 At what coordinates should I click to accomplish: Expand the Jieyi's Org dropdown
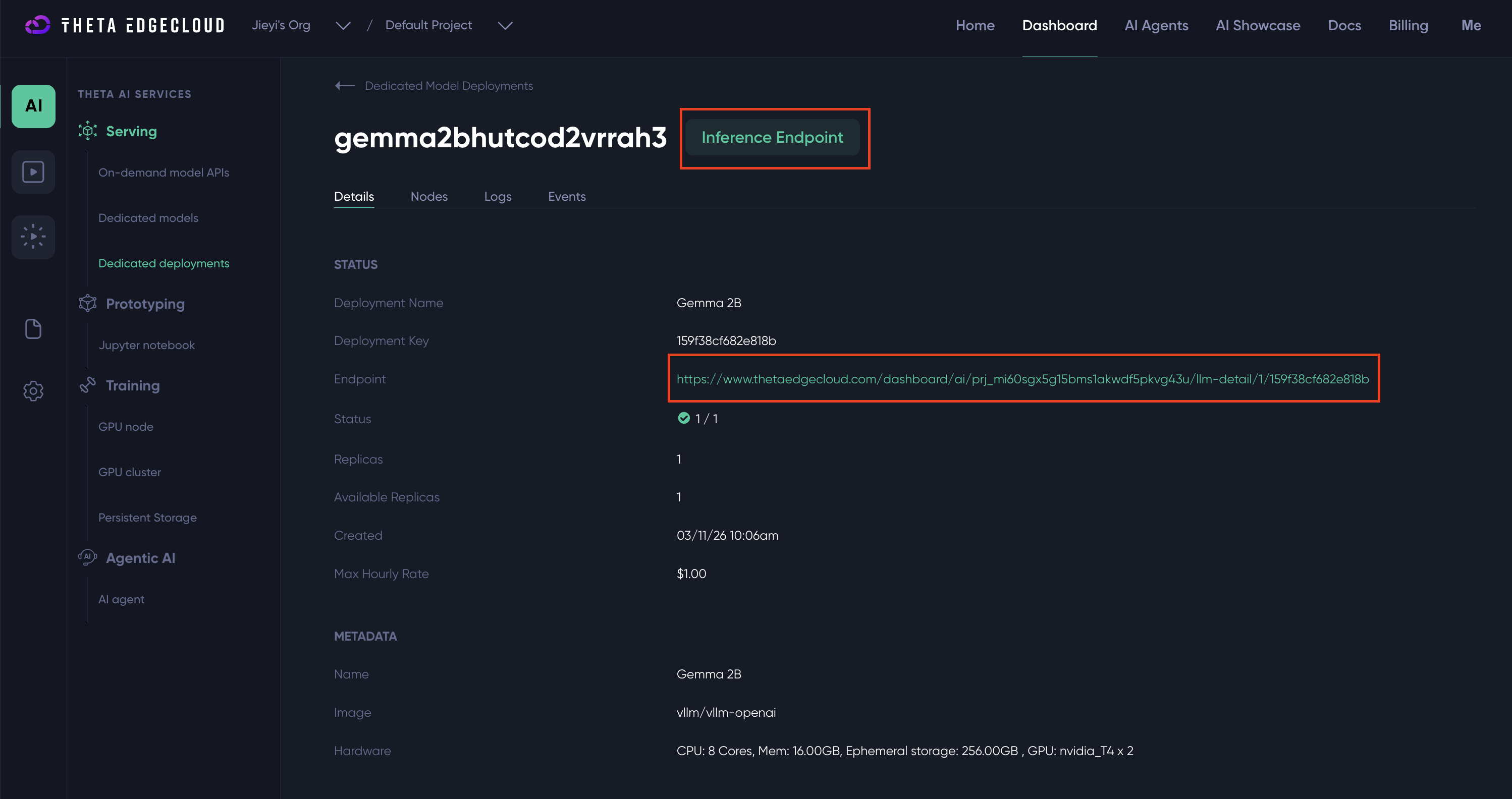coord(343,25)
